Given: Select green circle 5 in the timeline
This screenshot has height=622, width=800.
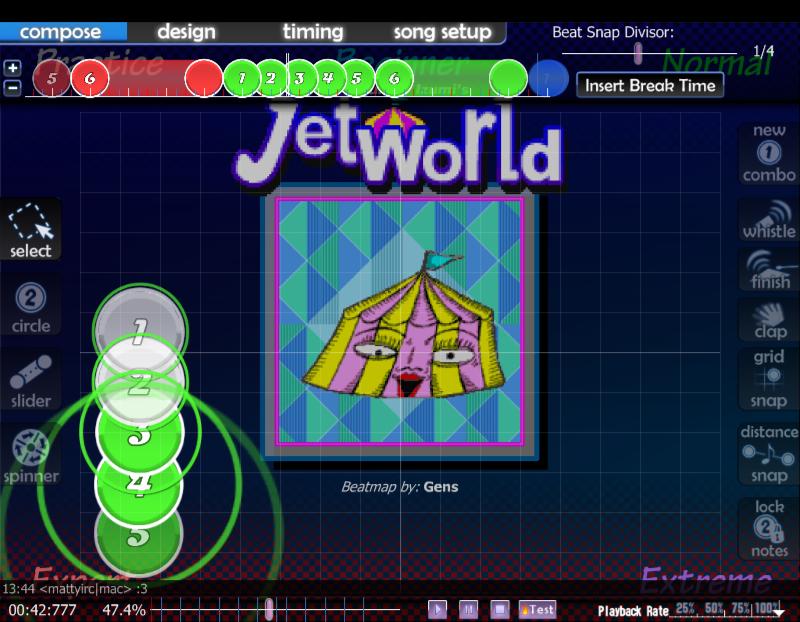Looking at the screenshot, I should tap(357, 78).
